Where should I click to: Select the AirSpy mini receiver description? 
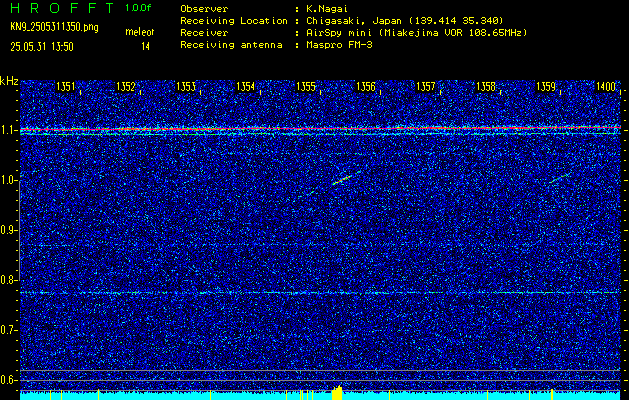click(416, 33)
